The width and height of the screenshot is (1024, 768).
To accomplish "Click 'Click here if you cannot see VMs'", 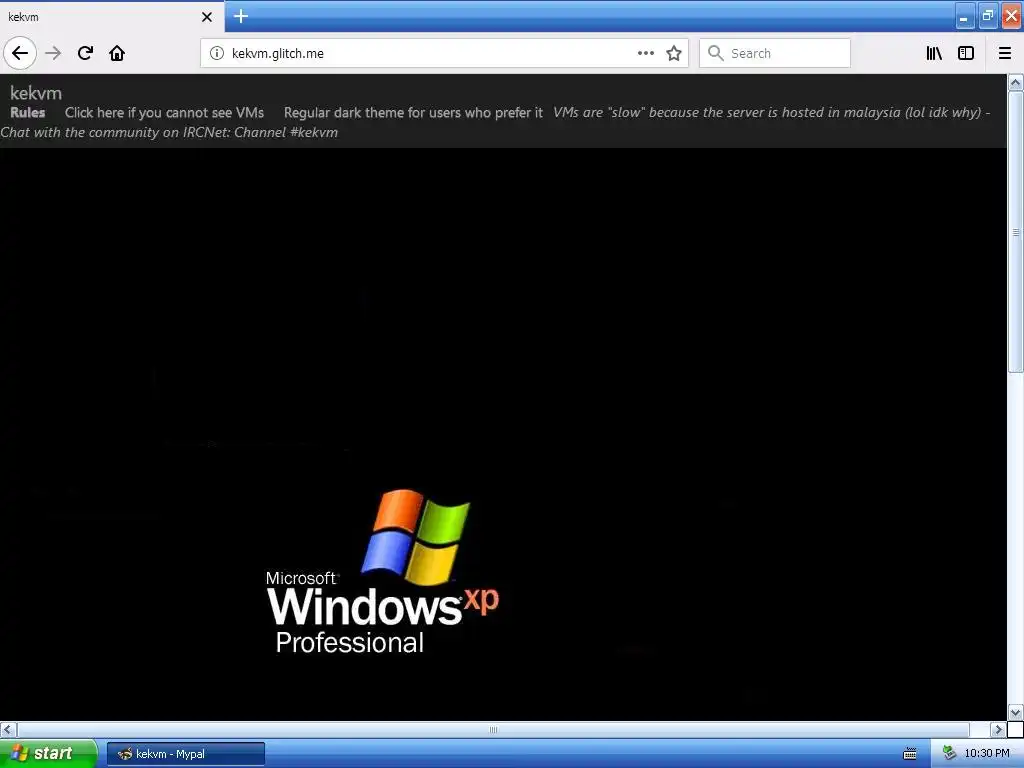I will click(165, 112).
